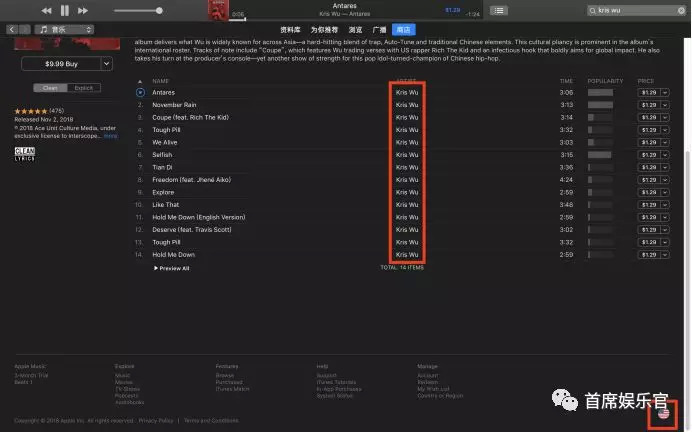Screen dimensions: 692x432
Task: Open price dropdown arrow for We Alive
Action: point(665,143)
